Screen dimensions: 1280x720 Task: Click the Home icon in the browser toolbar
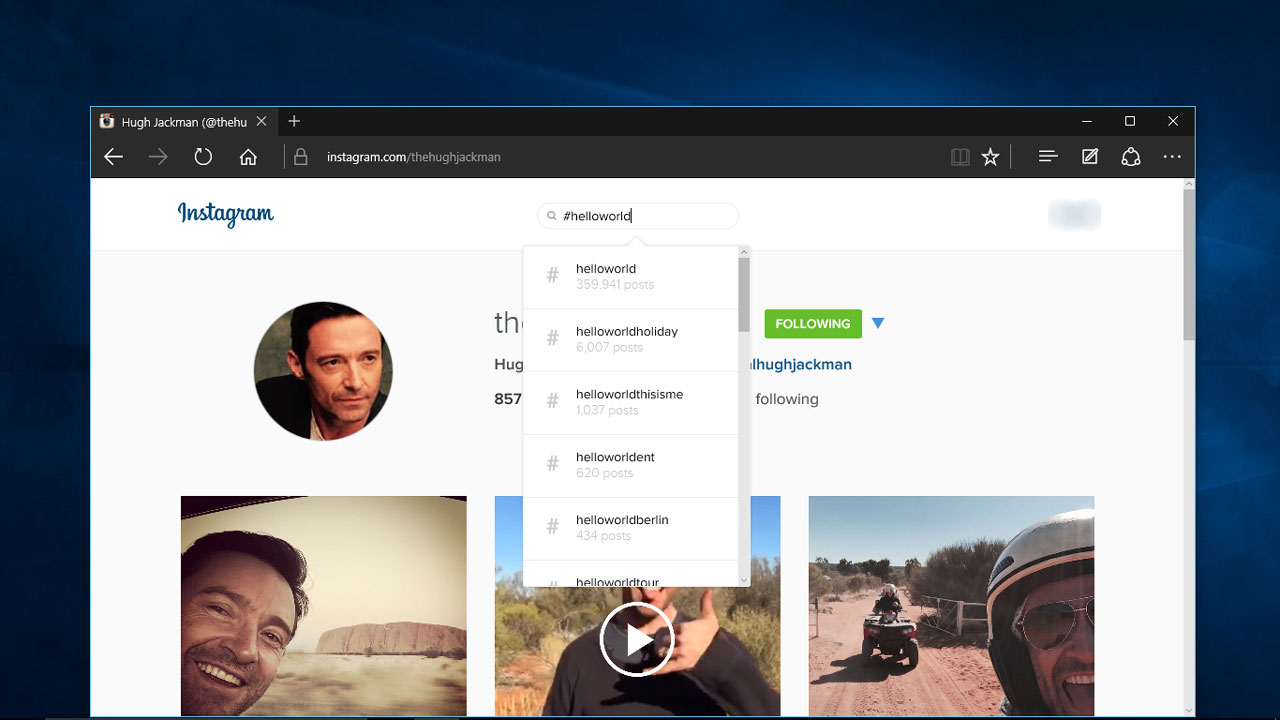(x=248, y=156)
